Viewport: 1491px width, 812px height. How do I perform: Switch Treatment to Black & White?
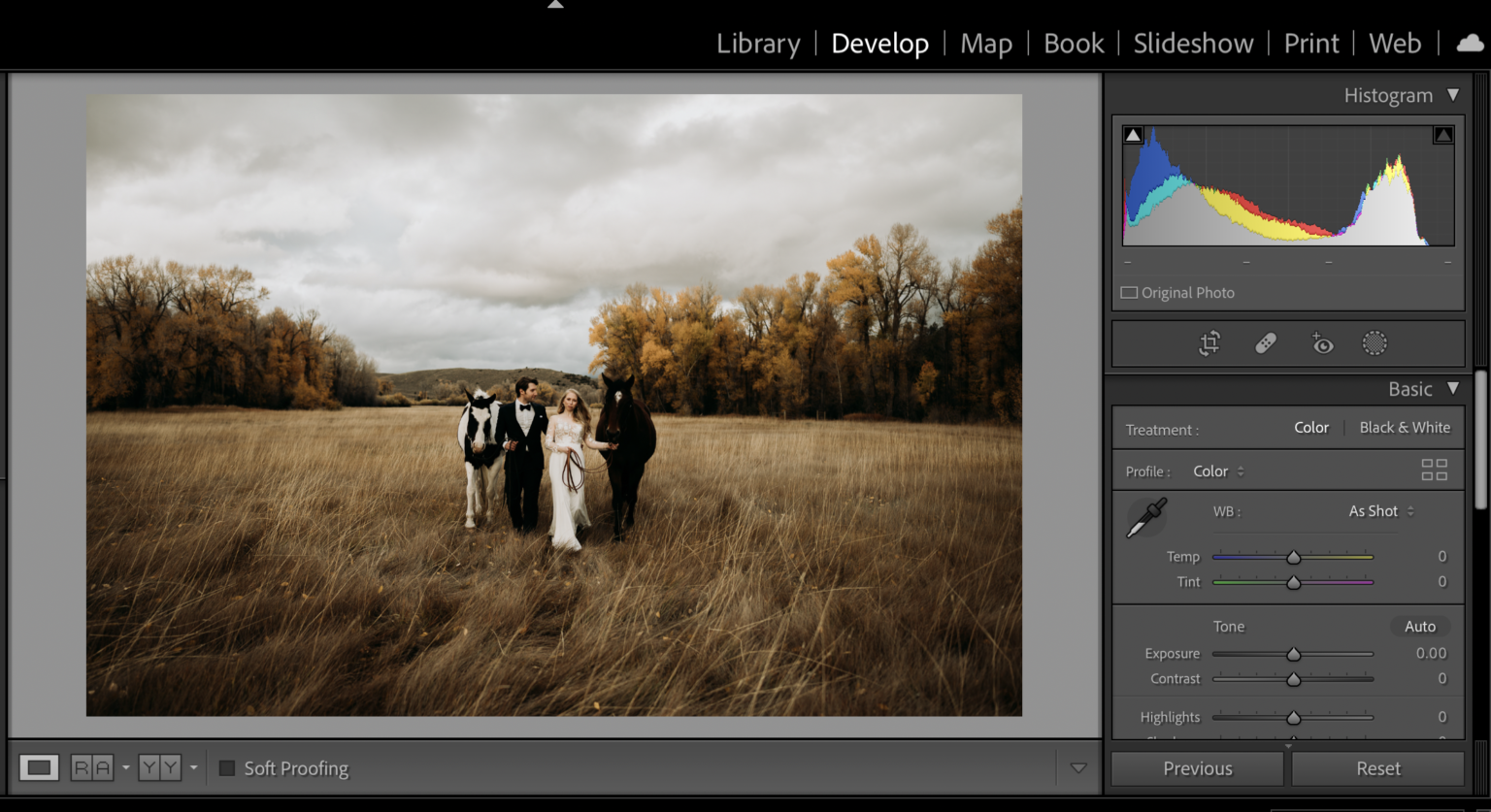click(x=1405, y=427)
